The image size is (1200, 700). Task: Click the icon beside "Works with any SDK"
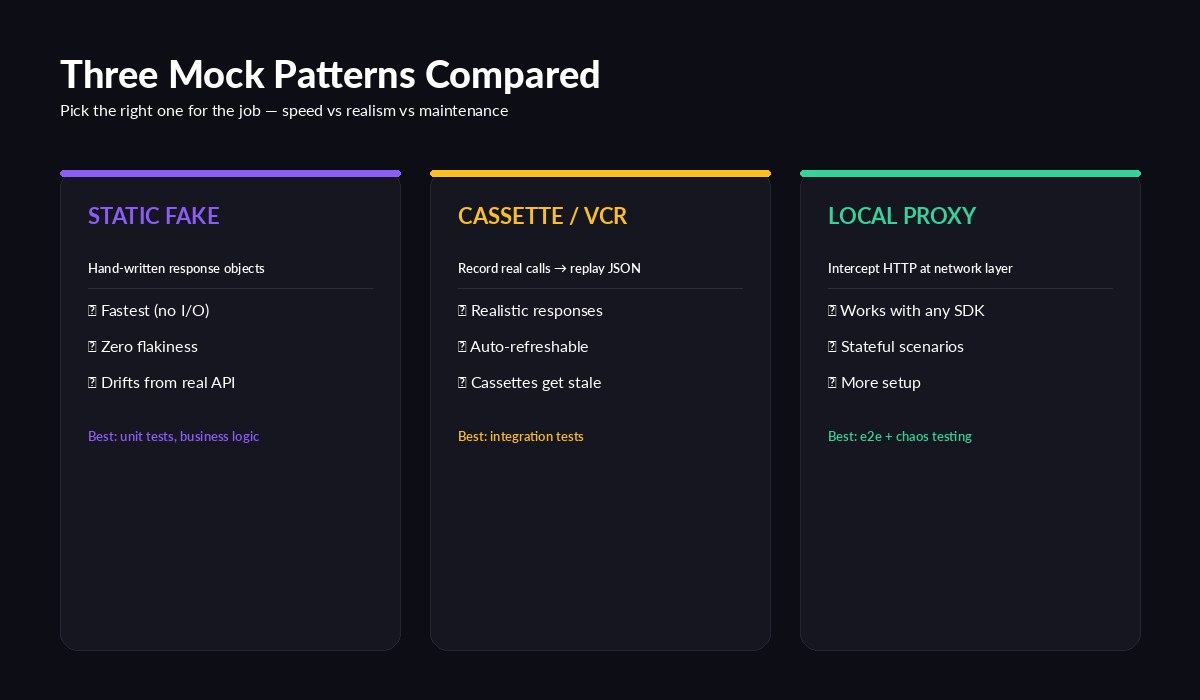(831, 310)
